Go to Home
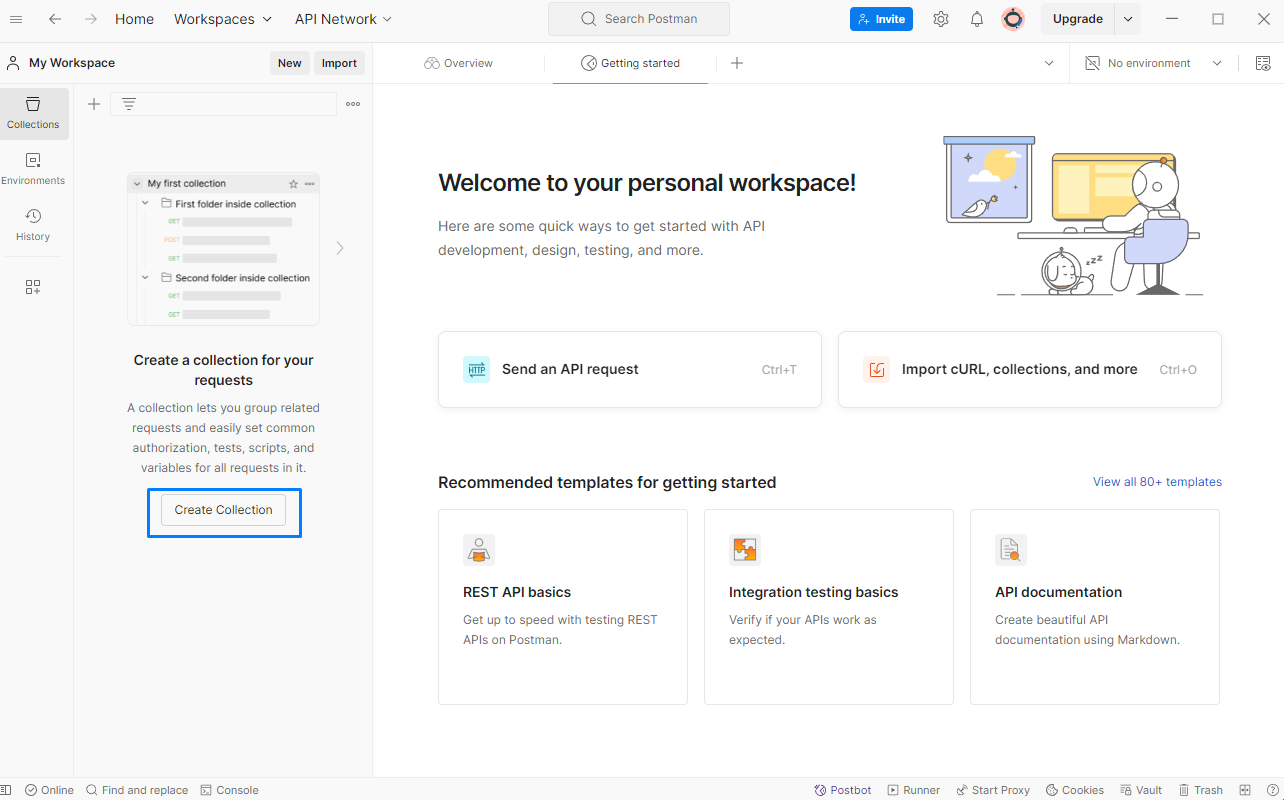The height and width of the screenshot is (800, 1284). (x=134, y=19)
